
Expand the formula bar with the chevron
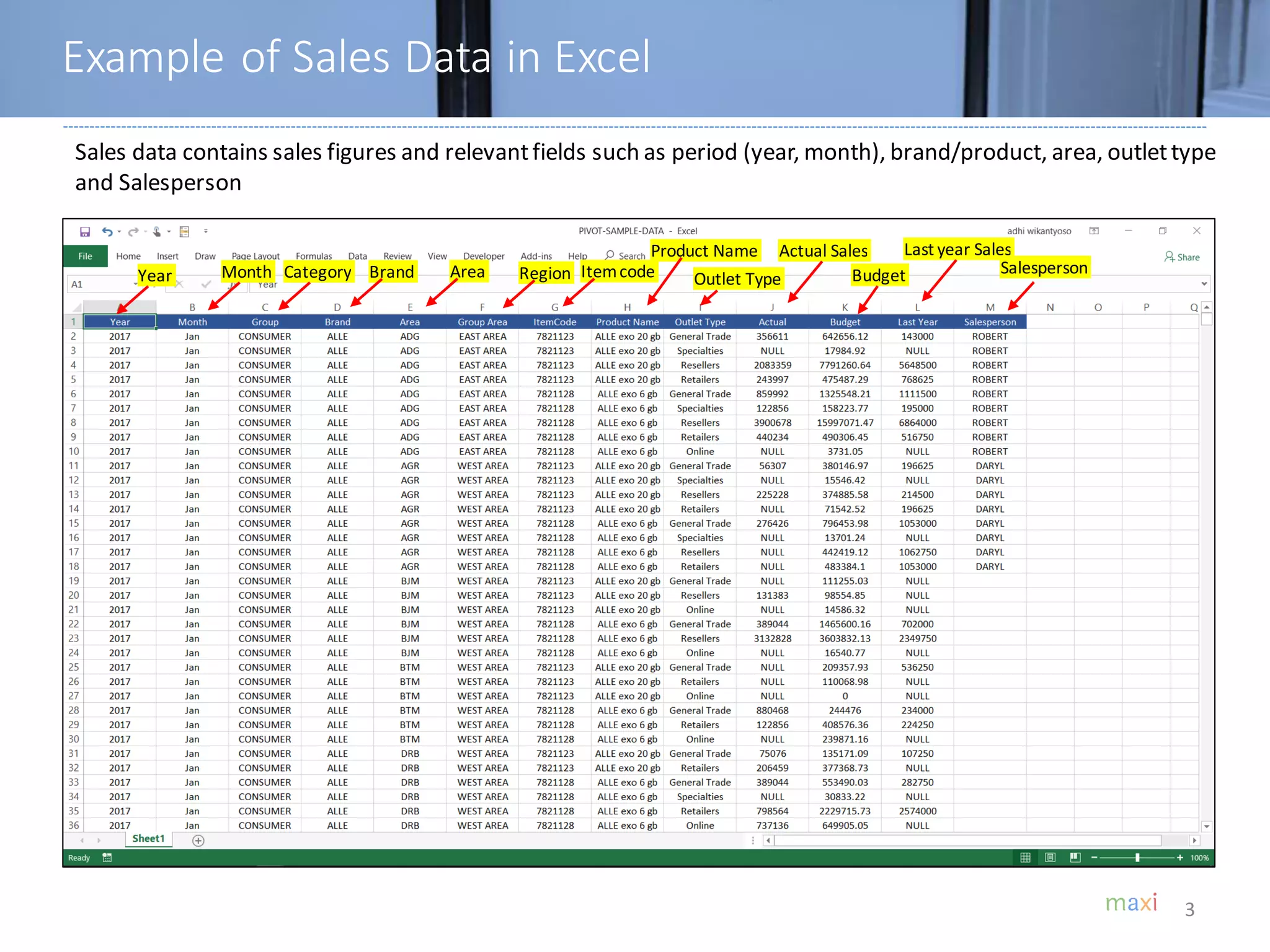click(x=1204, y=284)
